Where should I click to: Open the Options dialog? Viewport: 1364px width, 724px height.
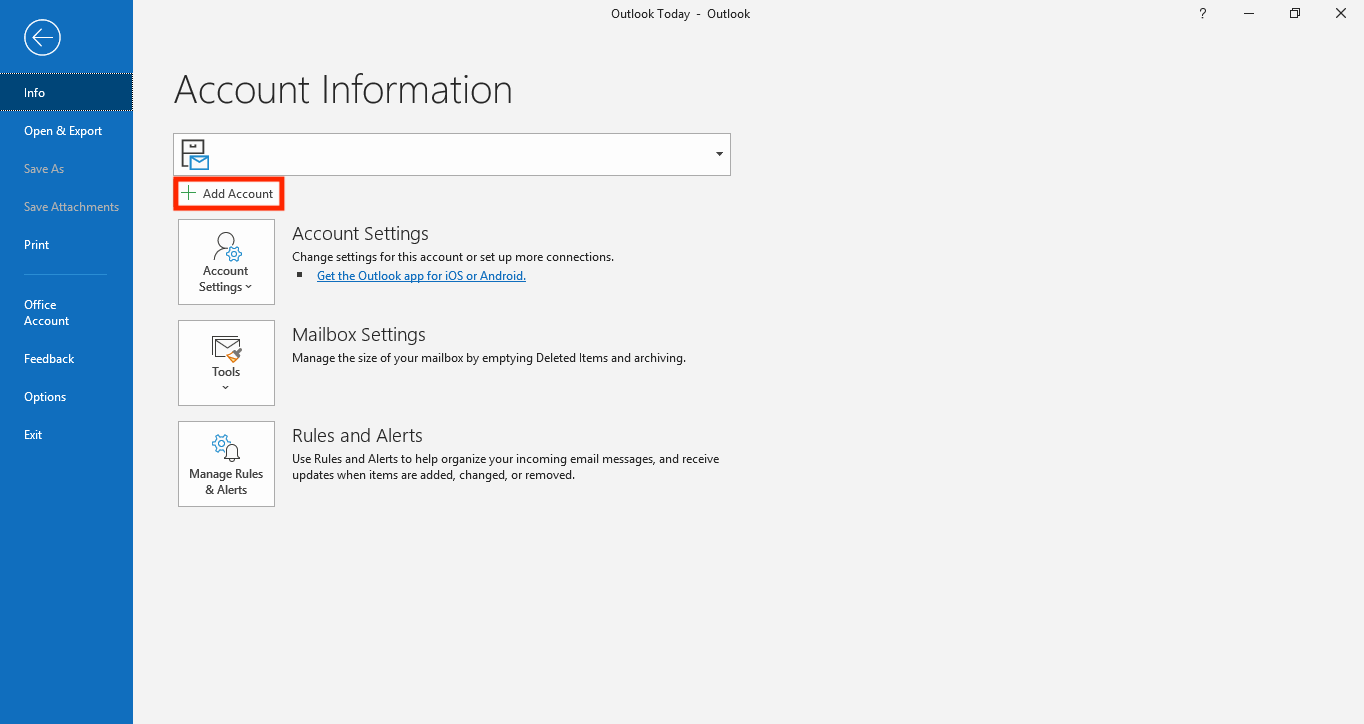(x=44, y=396)
